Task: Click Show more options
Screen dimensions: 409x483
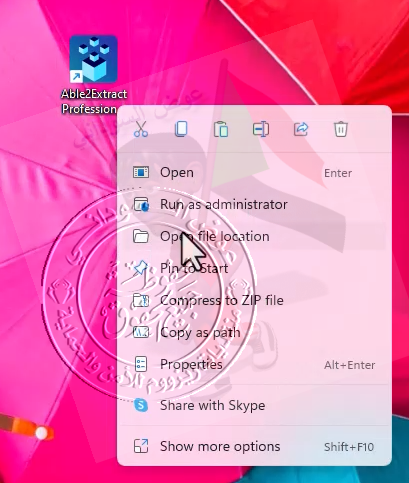Action: pos(255,446)
